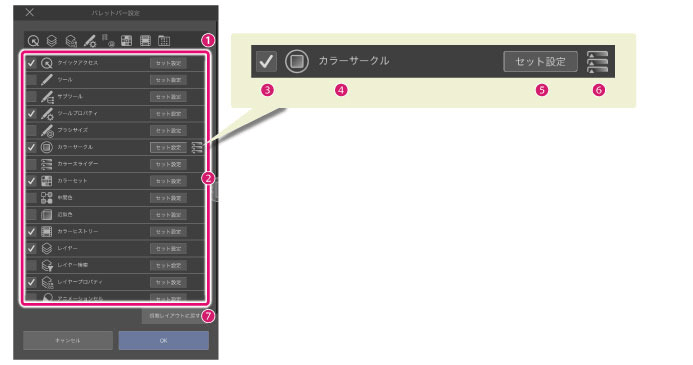This screenshot has height=365, width=693.
Task: Check the ブラシサイズ checkbox
Action: coord(31,130)
